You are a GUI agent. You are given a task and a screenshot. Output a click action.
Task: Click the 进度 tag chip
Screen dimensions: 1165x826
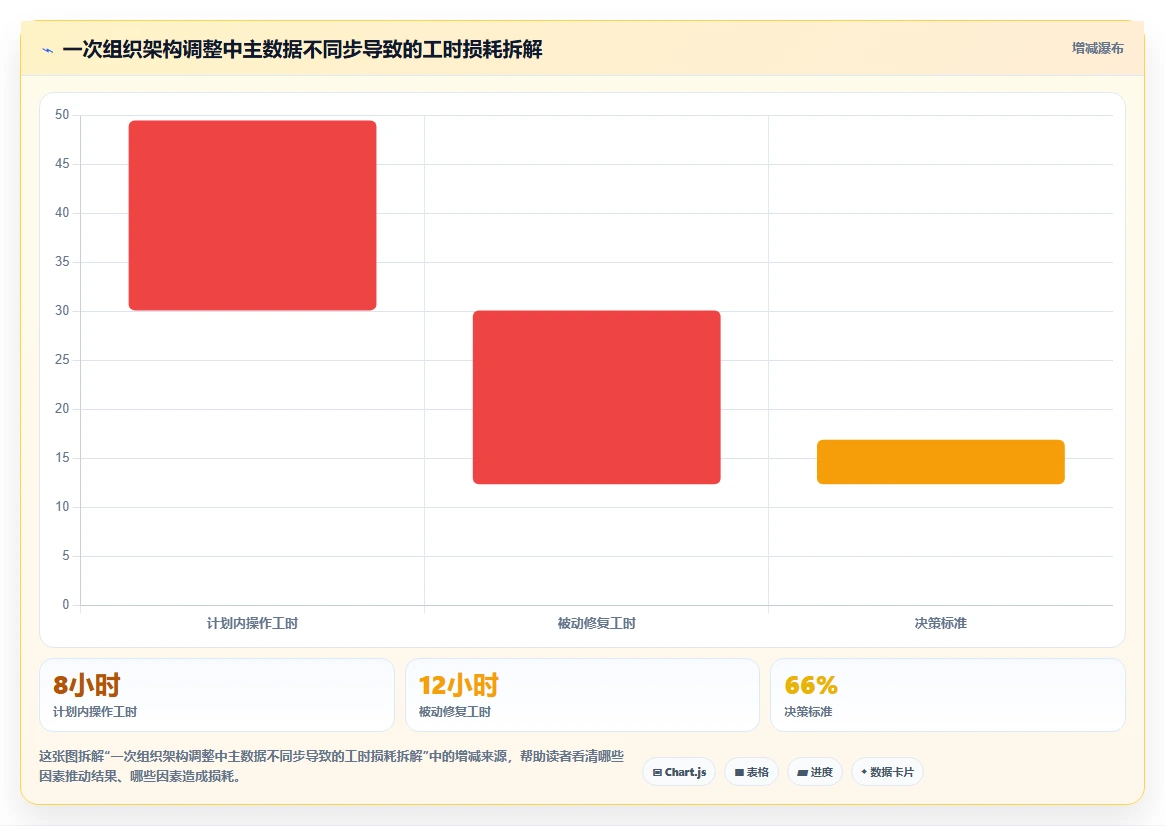[815, 772]
